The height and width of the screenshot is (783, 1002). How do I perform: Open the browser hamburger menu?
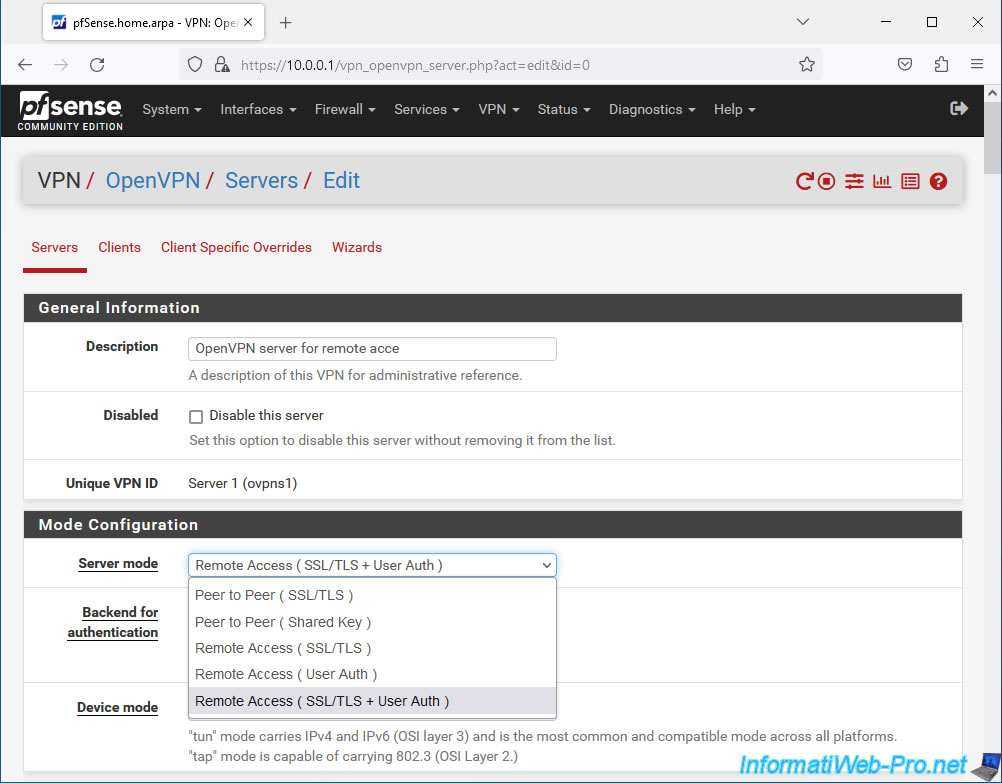pyautogui.click(x=976, y=65)
